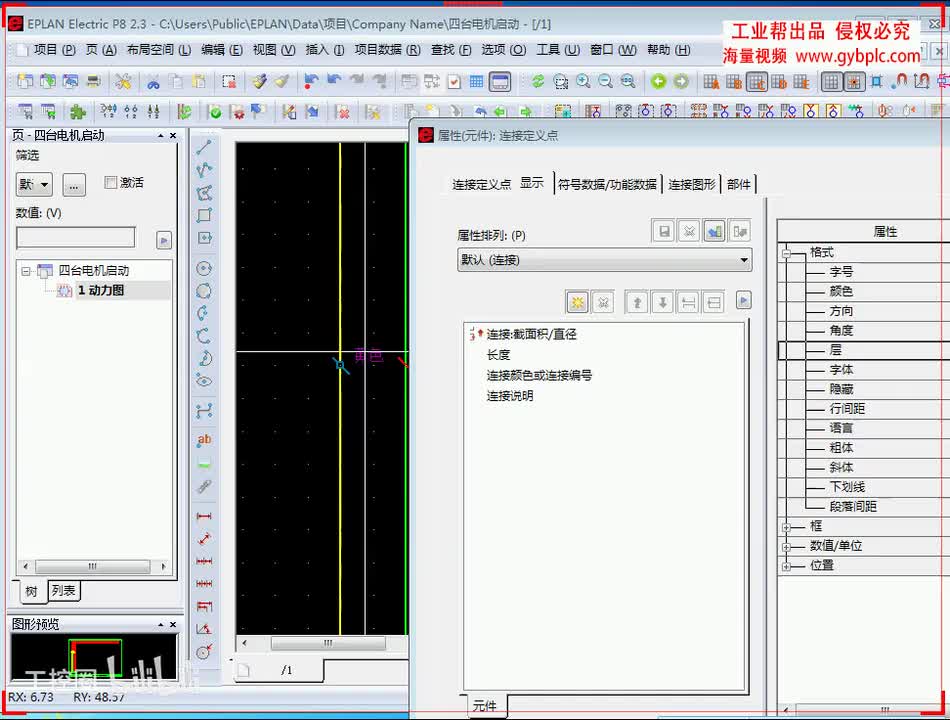Select the rectangle drawing tool
This screenshot has width=950, height=720.
(204, 215)
